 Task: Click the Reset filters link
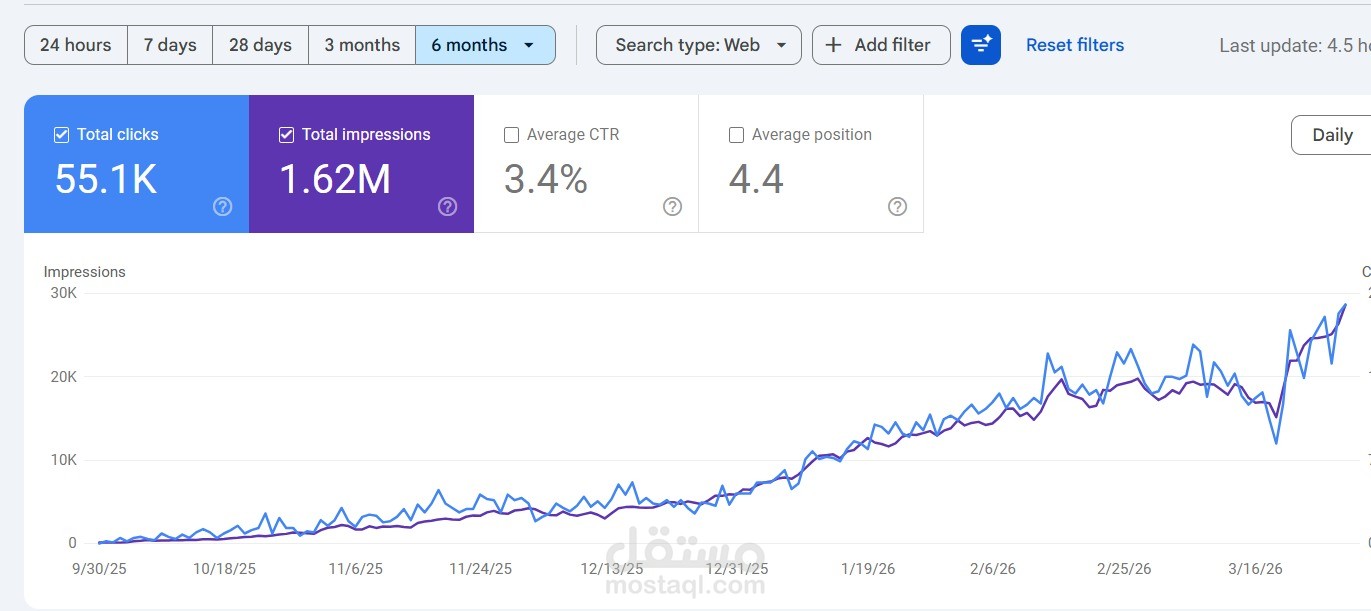(1075, 45)
